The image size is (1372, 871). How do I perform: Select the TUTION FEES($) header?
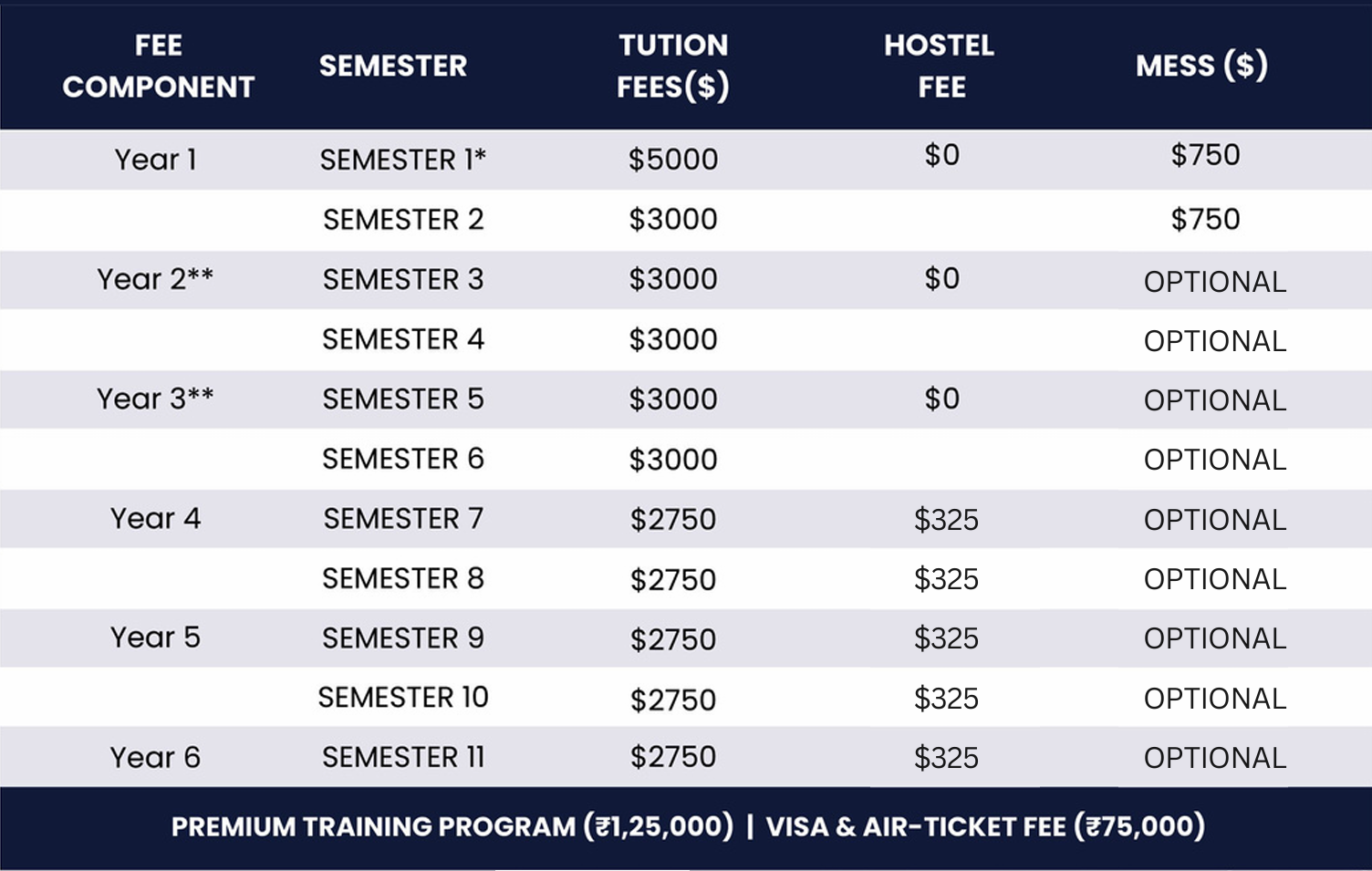[x=673, y=66]
